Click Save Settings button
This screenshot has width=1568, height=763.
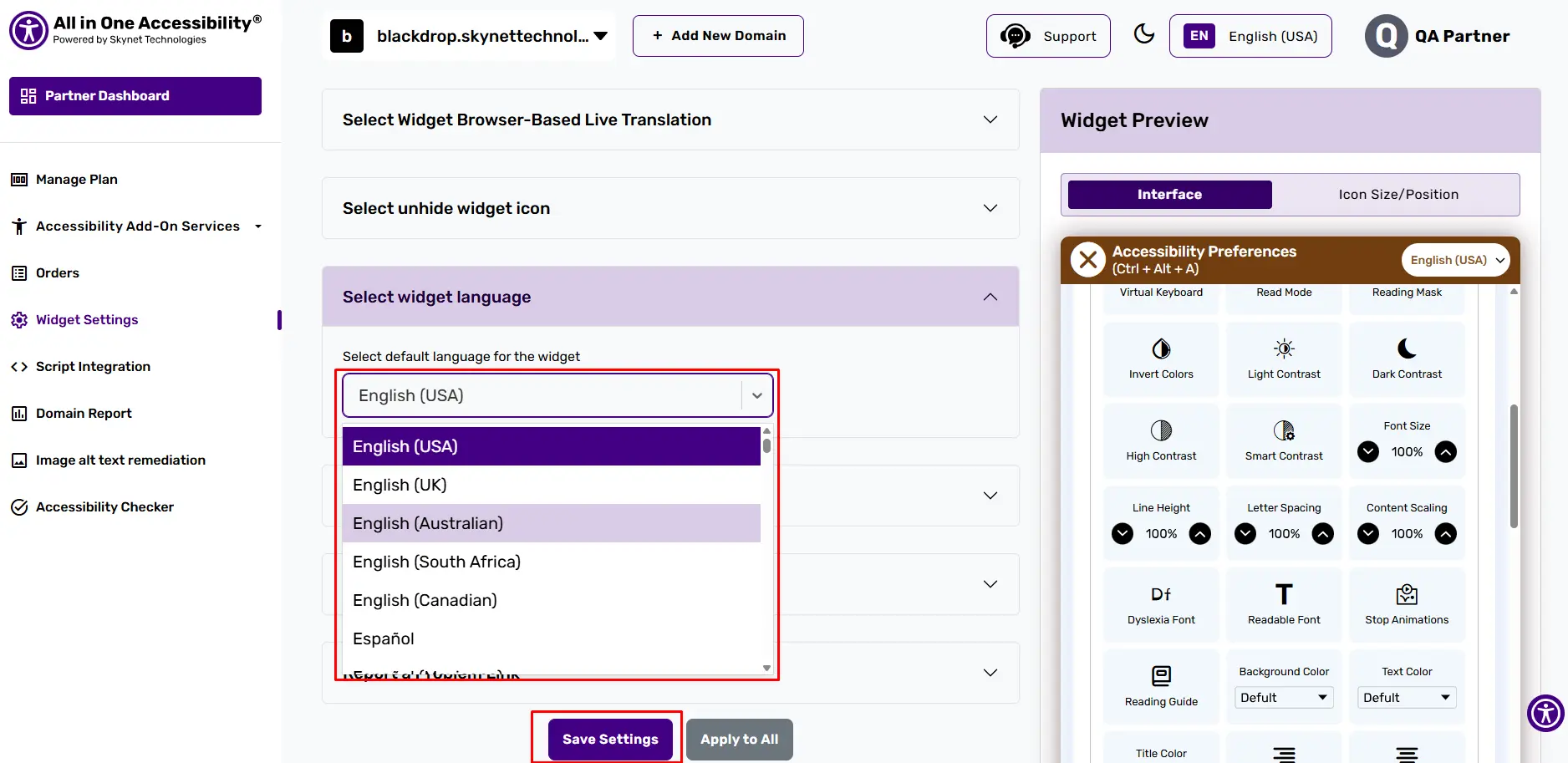[x=610, y=740]
